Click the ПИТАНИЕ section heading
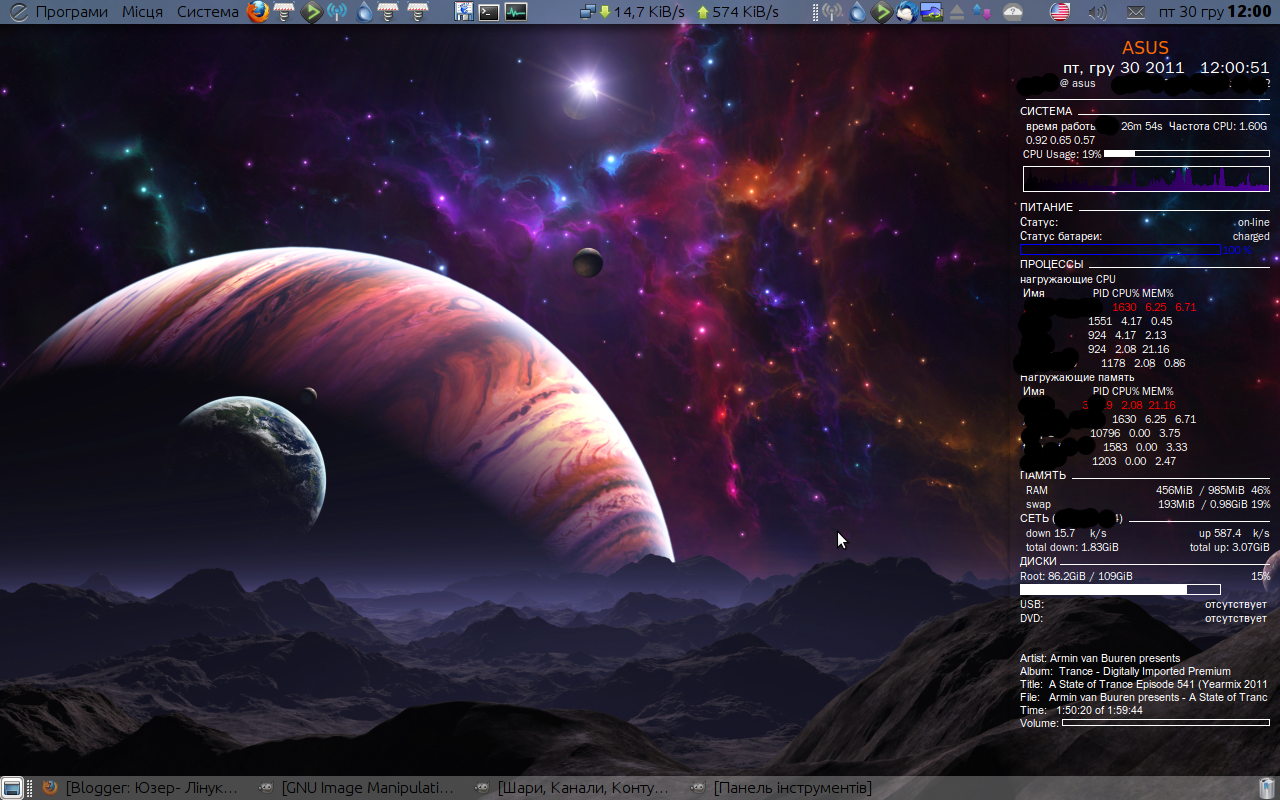This screenshot has height=800, width=1280. point(1046,207)
